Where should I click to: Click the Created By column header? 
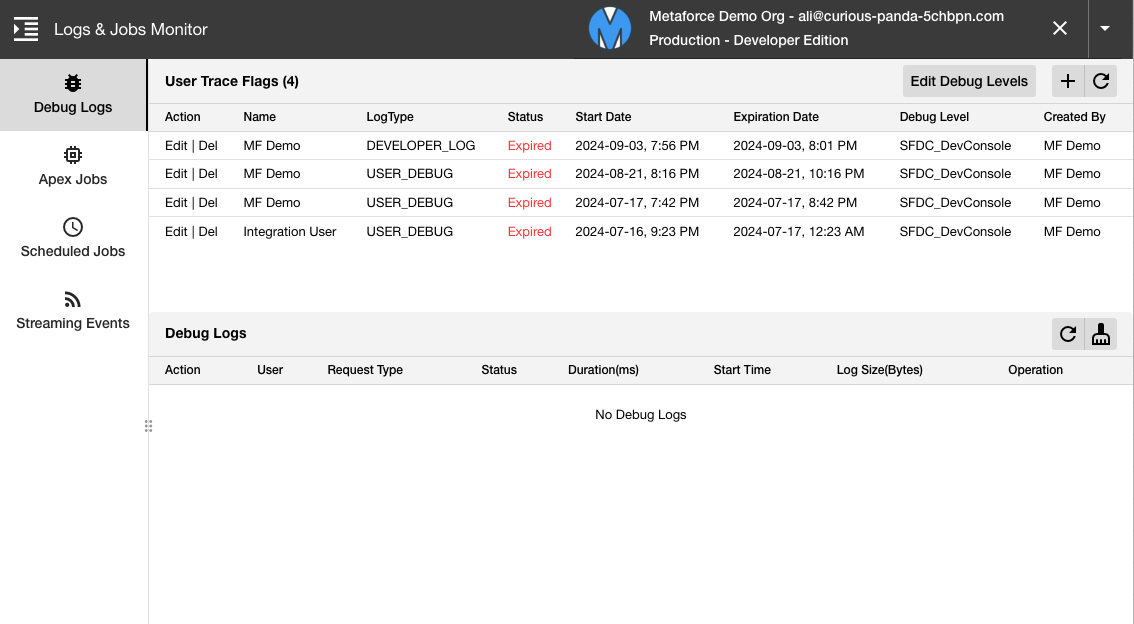pyautogui.click(x=1074, y=117)
